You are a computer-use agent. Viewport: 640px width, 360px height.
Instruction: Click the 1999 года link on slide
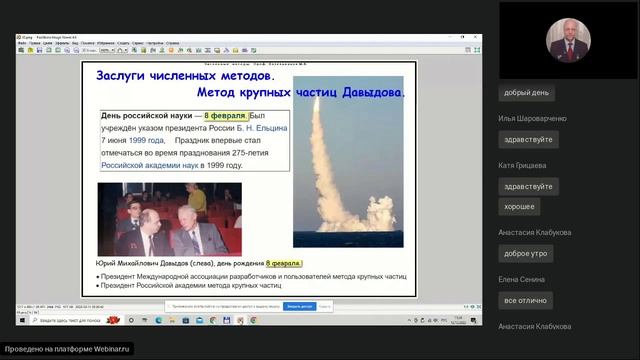147,140
